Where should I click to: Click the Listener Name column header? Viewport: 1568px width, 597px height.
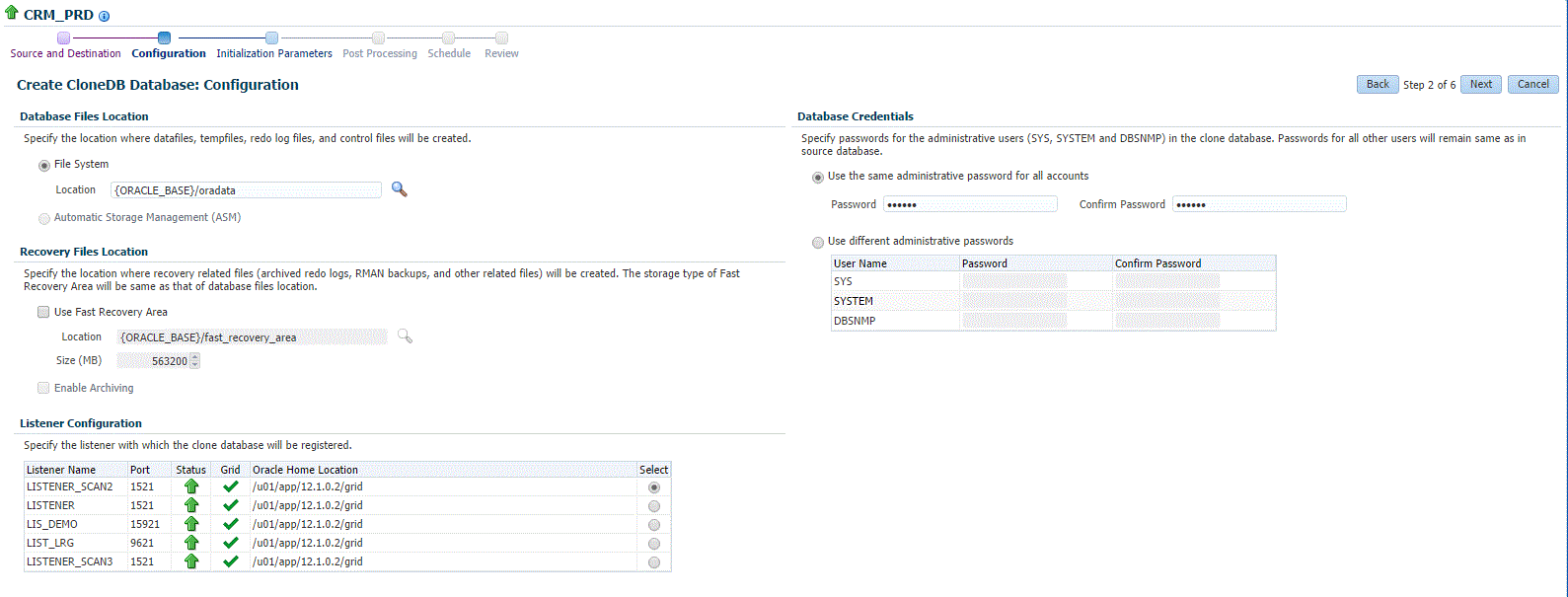coord(76,470)
